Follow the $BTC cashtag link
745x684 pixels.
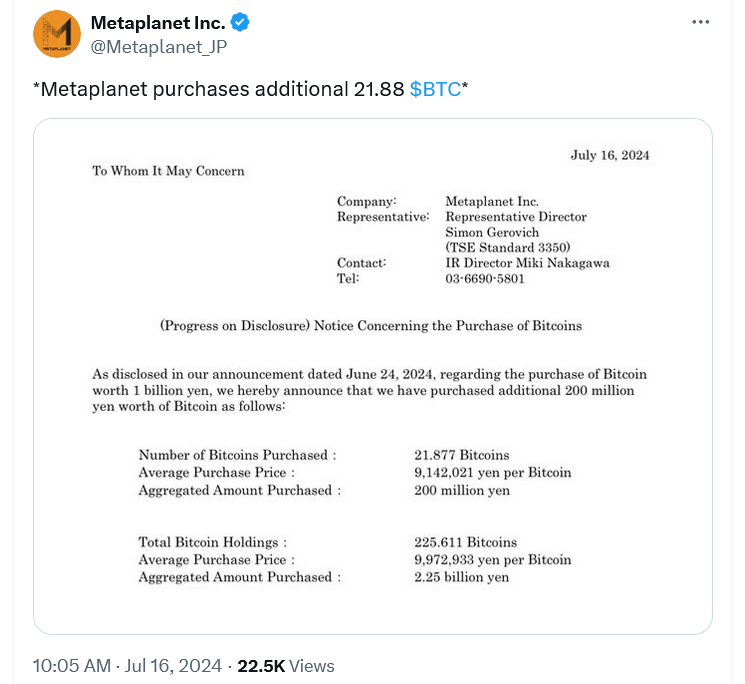[435, 89]
